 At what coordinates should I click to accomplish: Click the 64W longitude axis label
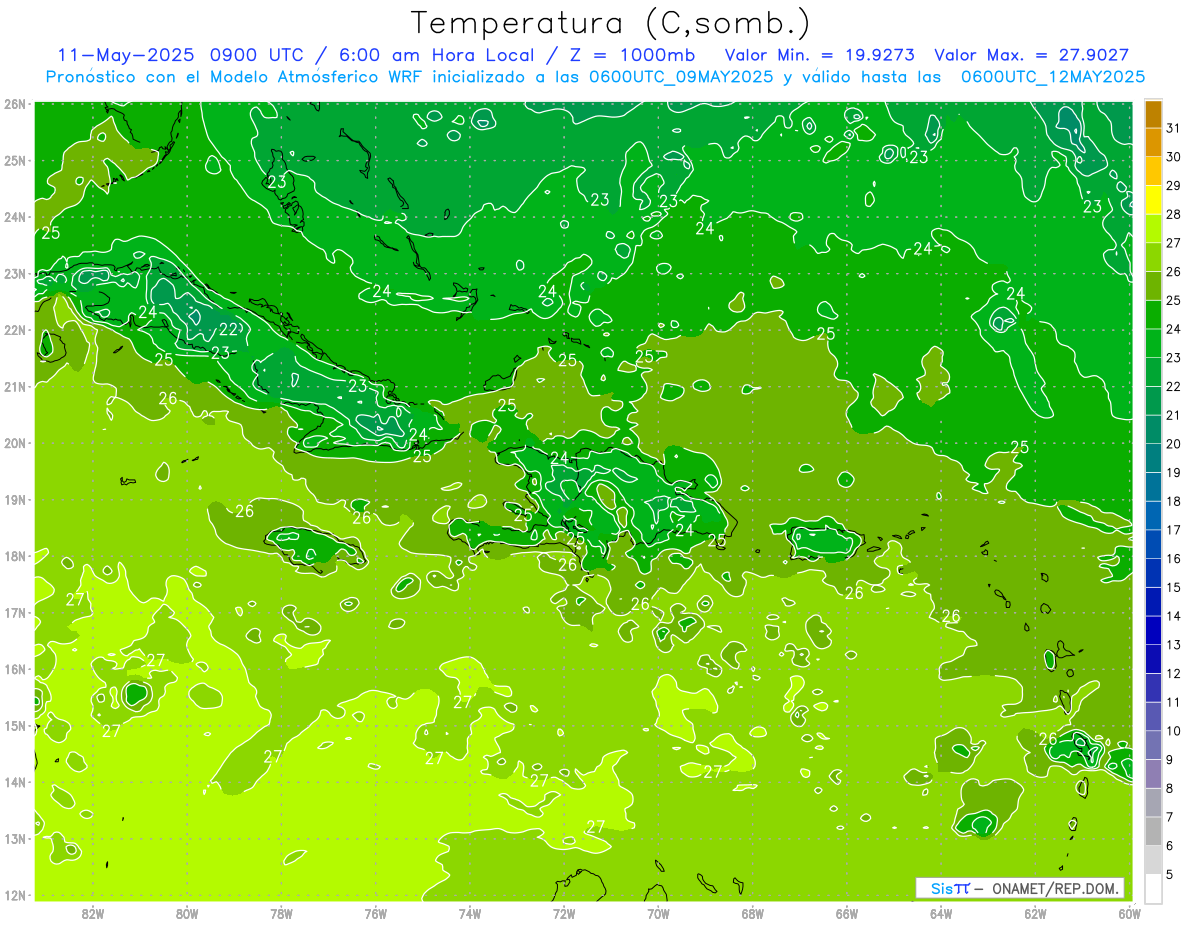pos(941,913)
